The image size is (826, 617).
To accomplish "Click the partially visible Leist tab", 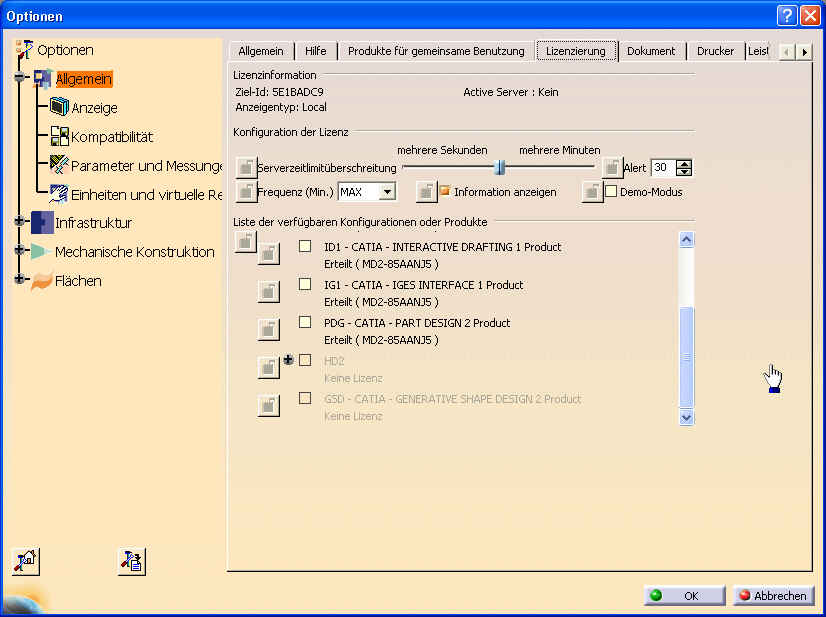I will (759, 51).
